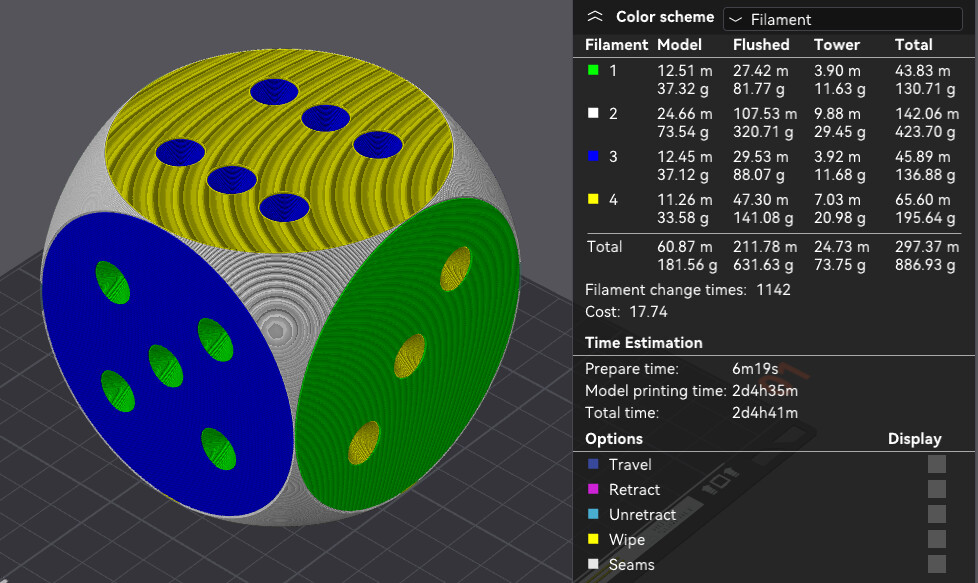
Task: Click the Cost value 17.74
Action: [648, 312]
